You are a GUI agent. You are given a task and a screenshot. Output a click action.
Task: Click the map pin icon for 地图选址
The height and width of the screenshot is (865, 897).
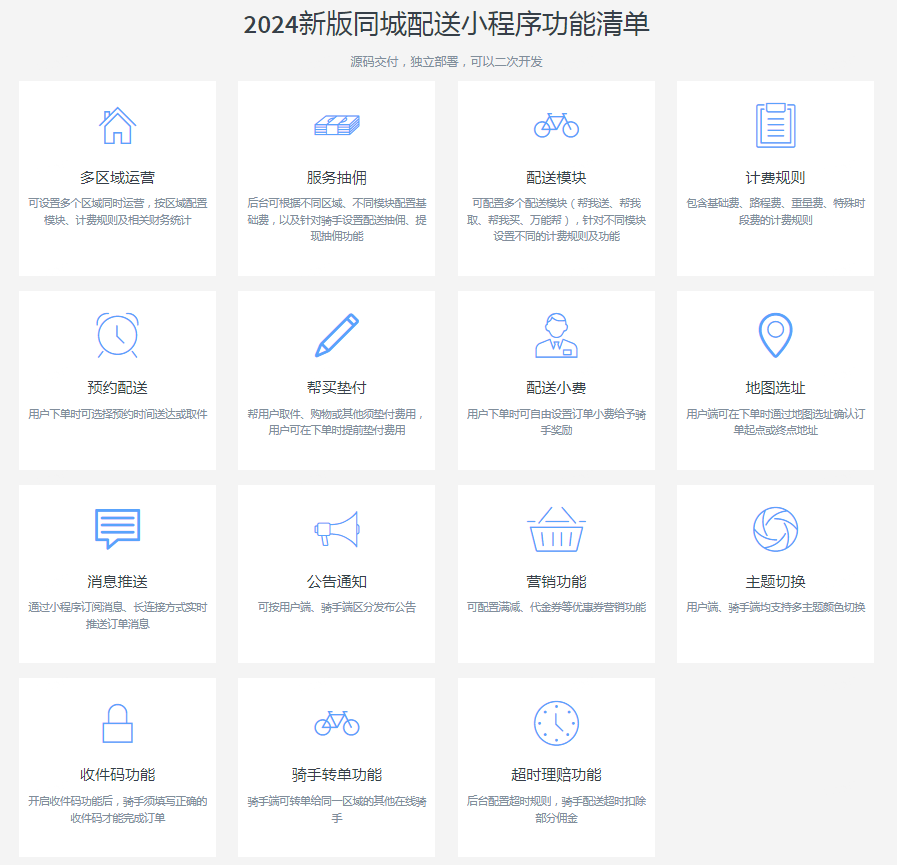tap(775, 335)
